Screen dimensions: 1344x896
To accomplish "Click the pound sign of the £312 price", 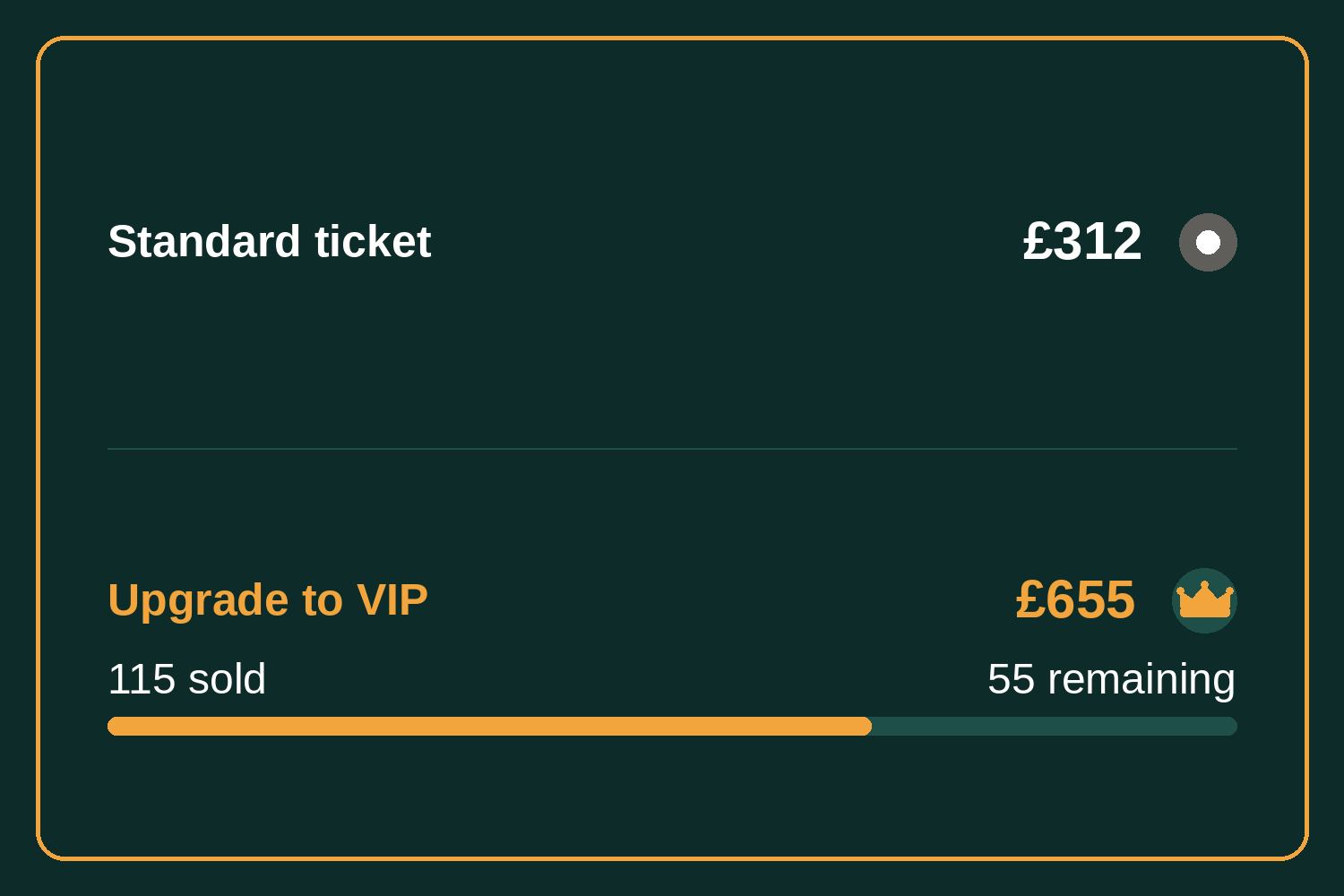I will (1038, 241).
